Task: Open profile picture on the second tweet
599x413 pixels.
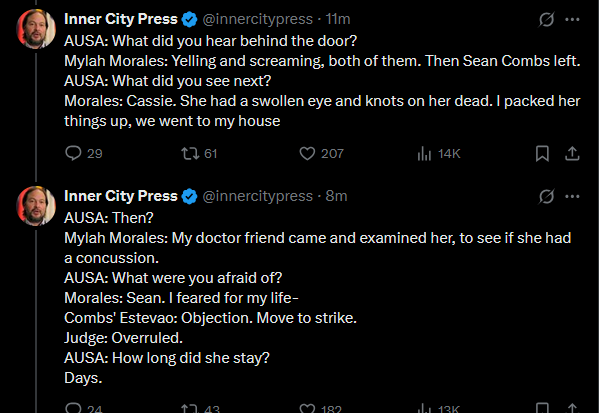Action: pyautogui.click(x=36, y=206)
